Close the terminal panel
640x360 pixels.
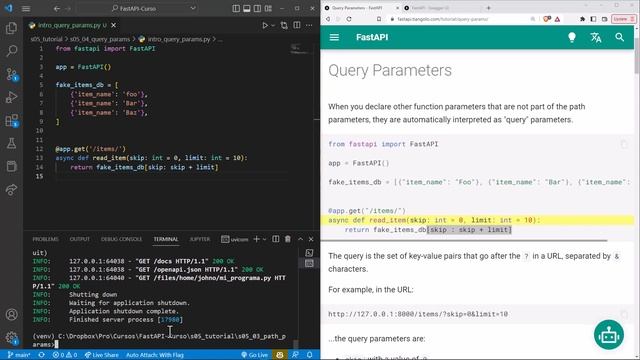pyautogui.click(x=311, y=239)
